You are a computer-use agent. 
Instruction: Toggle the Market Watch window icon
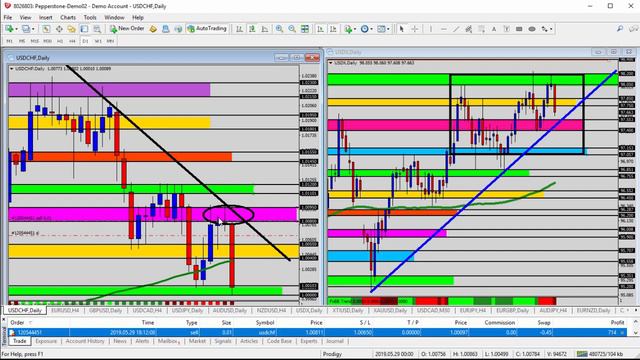pyautogui.click(x=46, y=29)
